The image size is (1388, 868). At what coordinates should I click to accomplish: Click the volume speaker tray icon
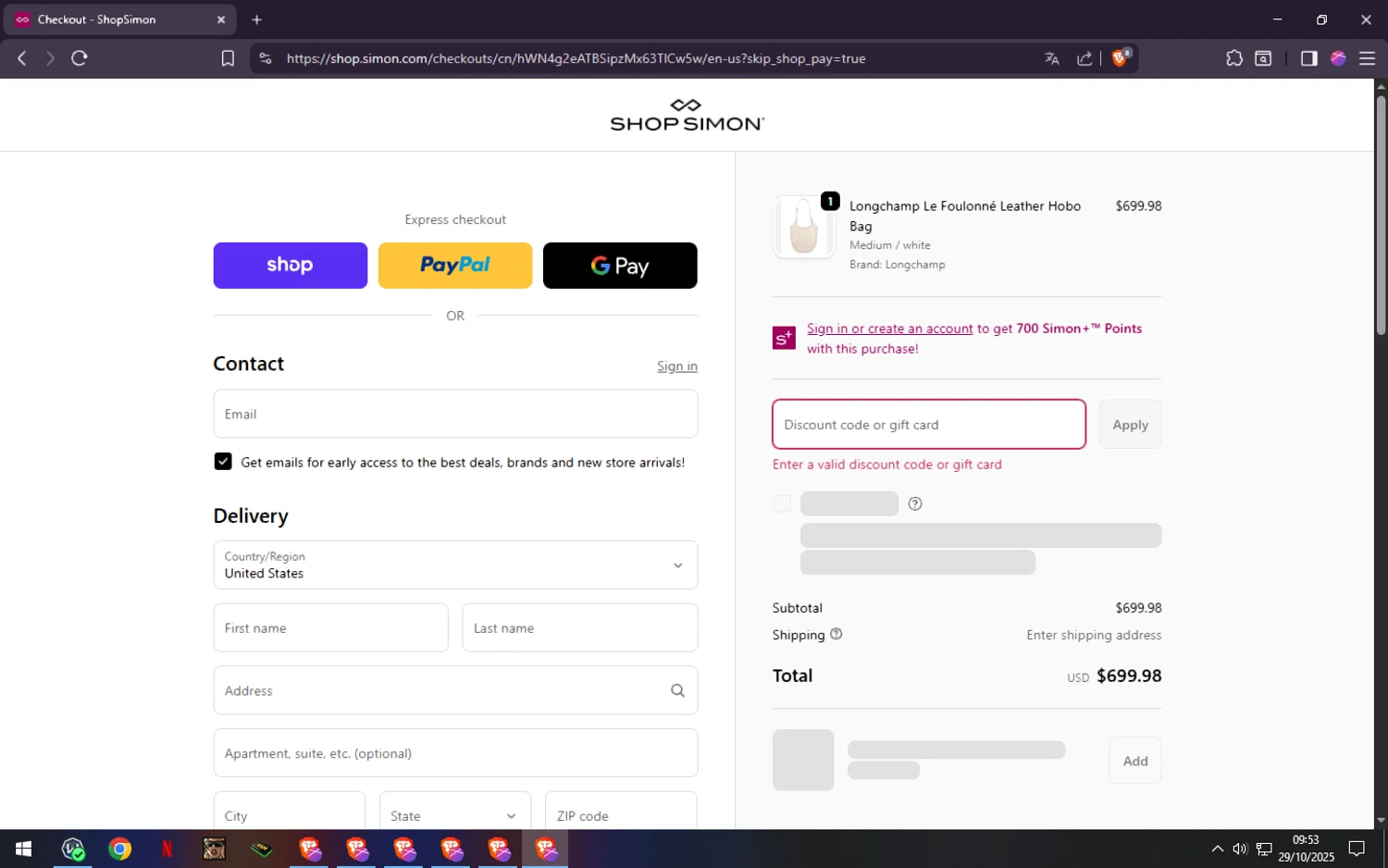[1240, 849]
